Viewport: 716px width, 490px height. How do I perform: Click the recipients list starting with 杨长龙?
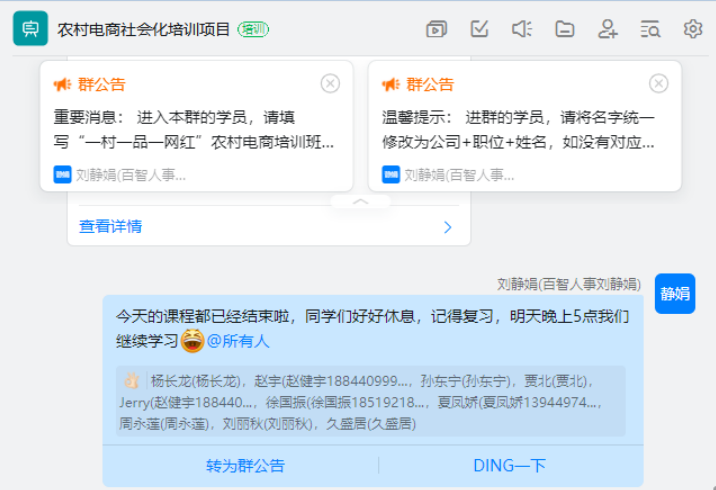click(x=370, y=401)
